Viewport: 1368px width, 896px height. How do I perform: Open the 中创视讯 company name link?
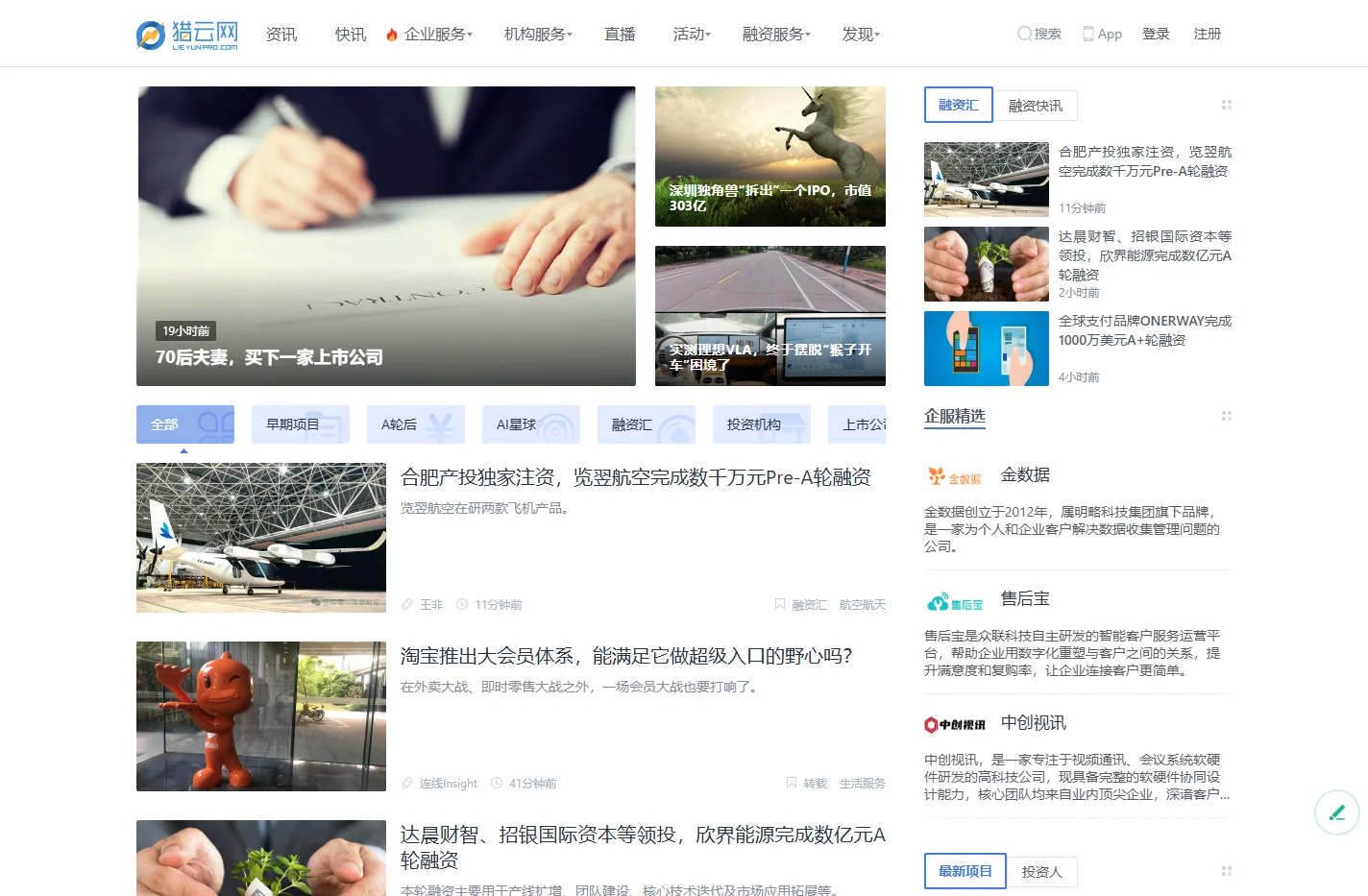(1034, 722)
